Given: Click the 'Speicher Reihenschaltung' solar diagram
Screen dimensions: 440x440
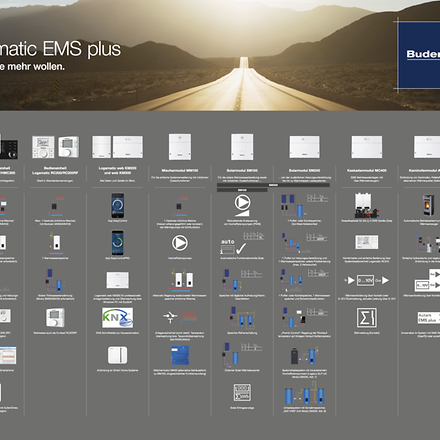Looking at the screenshot, I should (242, 317).
